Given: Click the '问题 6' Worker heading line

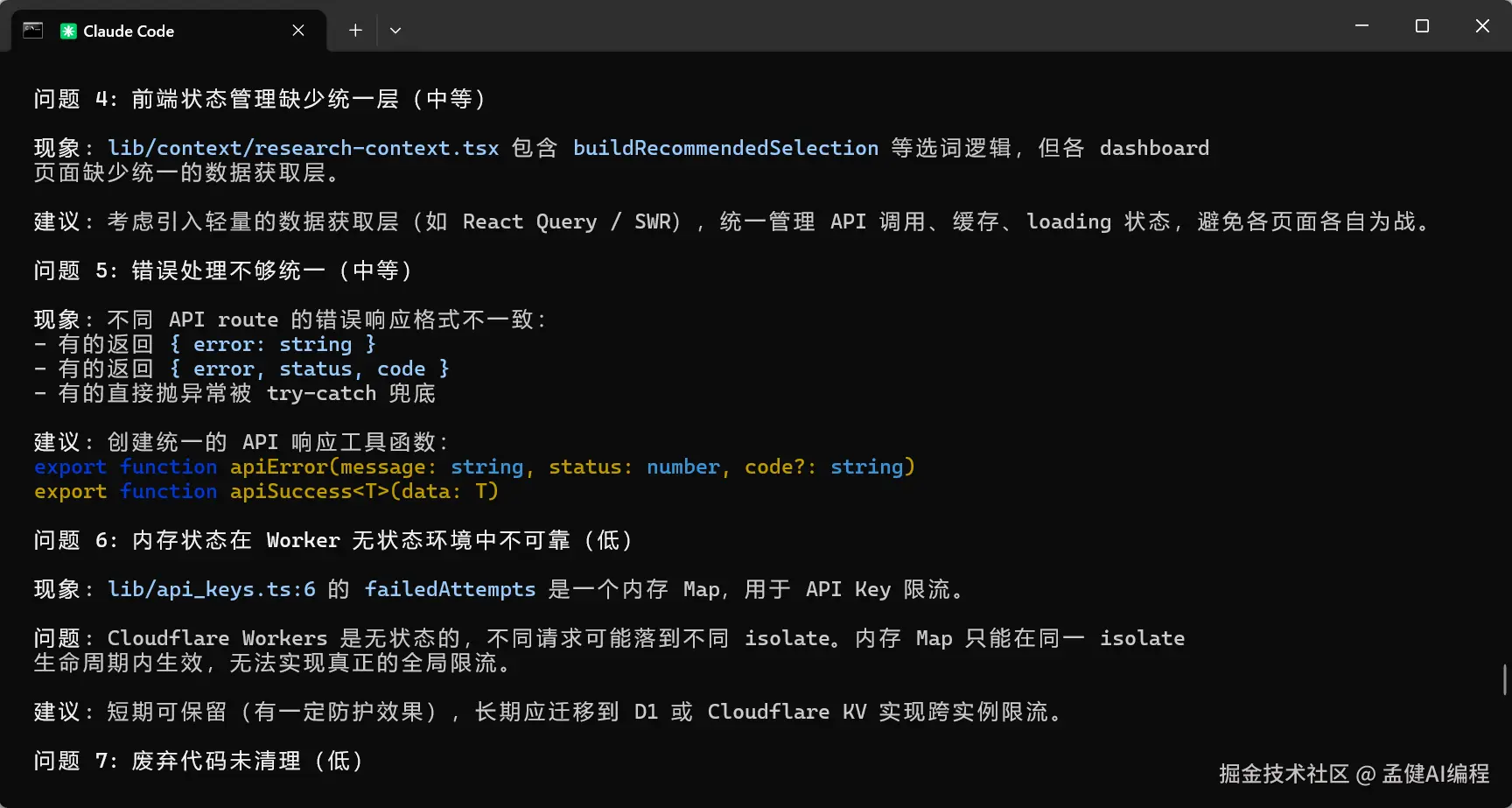Looking at the screenshot, I should [333, 540].
